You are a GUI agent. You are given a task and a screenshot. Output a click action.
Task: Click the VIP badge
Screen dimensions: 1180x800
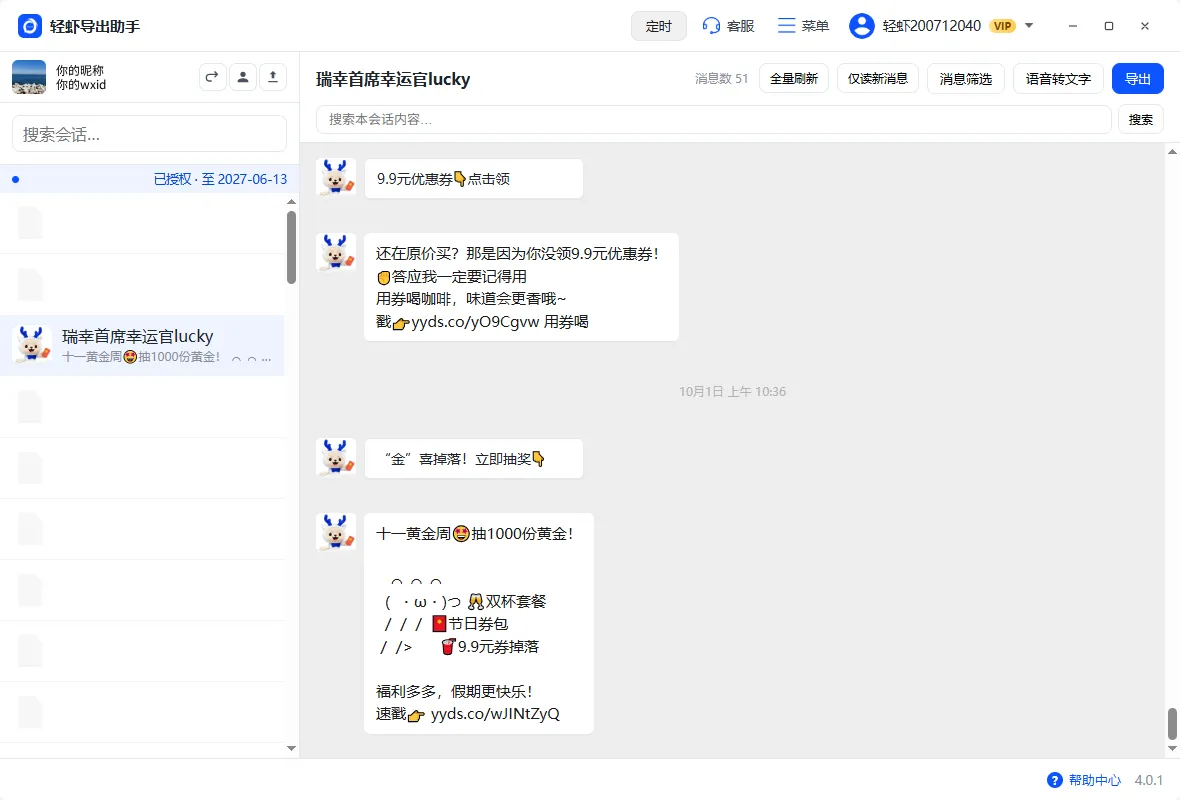[1002, 26]
